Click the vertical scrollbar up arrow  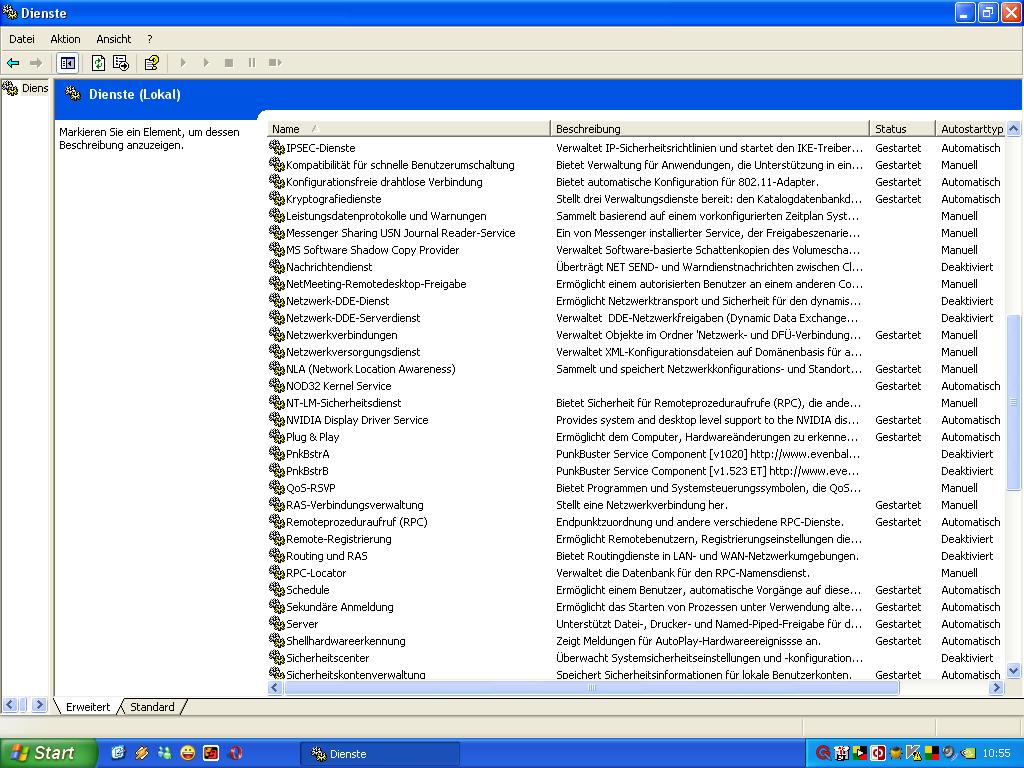coord(1014,129)
